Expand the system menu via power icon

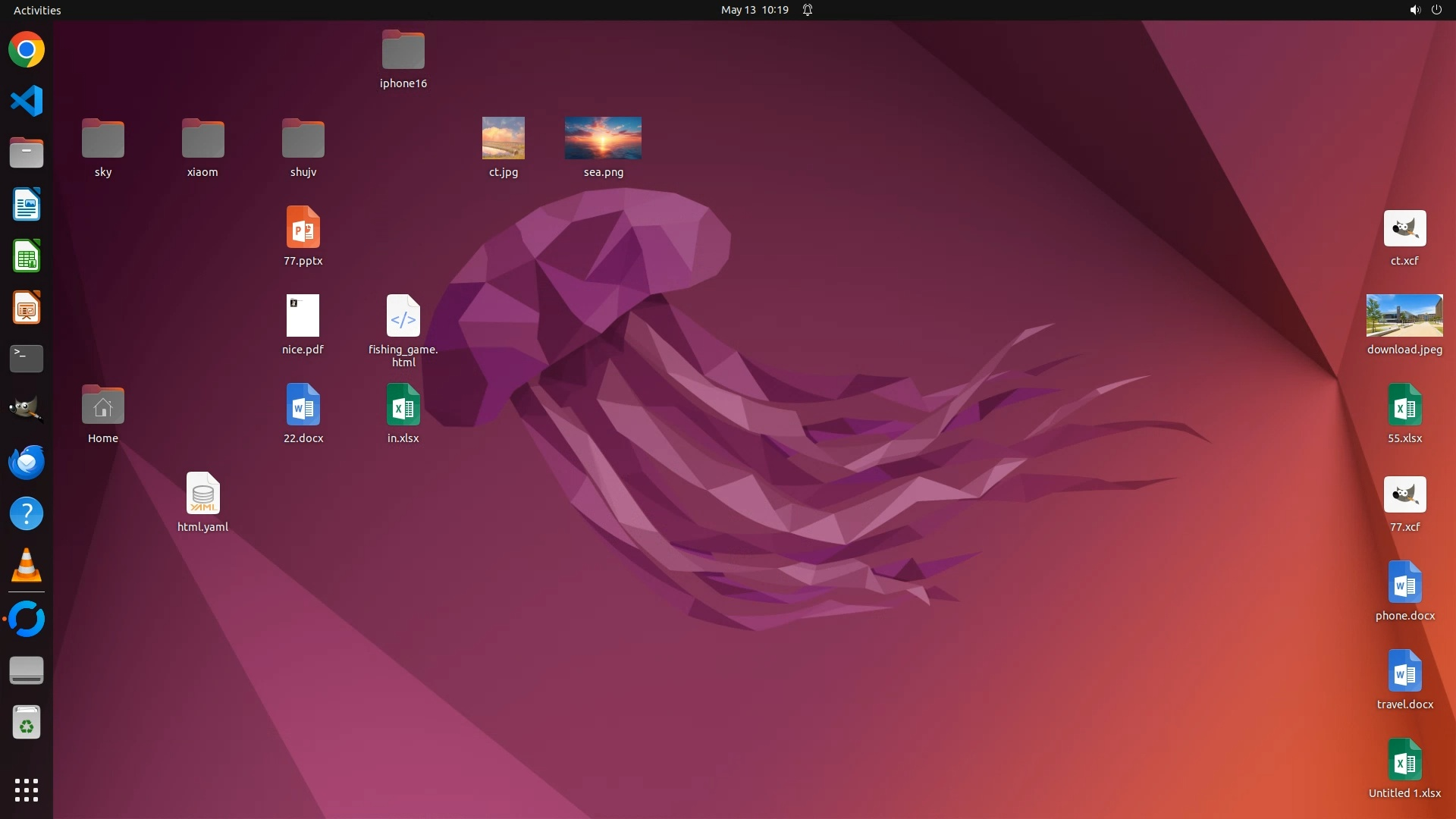tap(1436, 10)
